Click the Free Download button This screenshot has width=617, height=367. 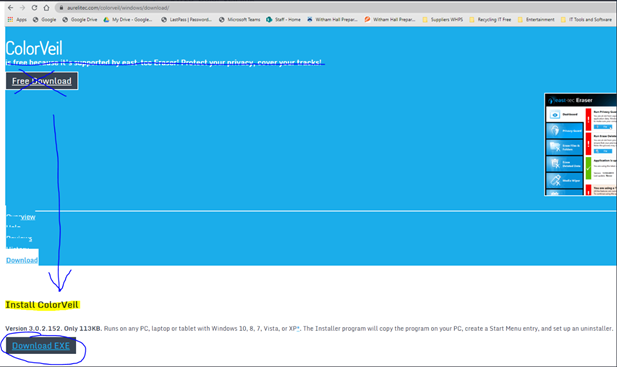click(42, 81)
